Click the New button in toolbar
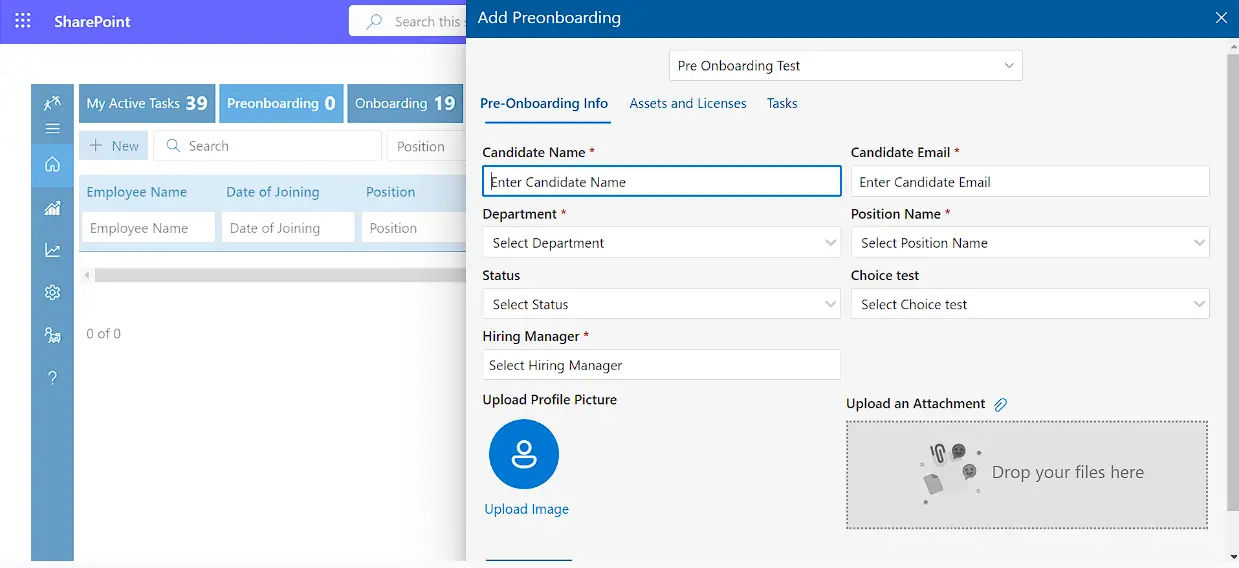 [x=114, y=146]
